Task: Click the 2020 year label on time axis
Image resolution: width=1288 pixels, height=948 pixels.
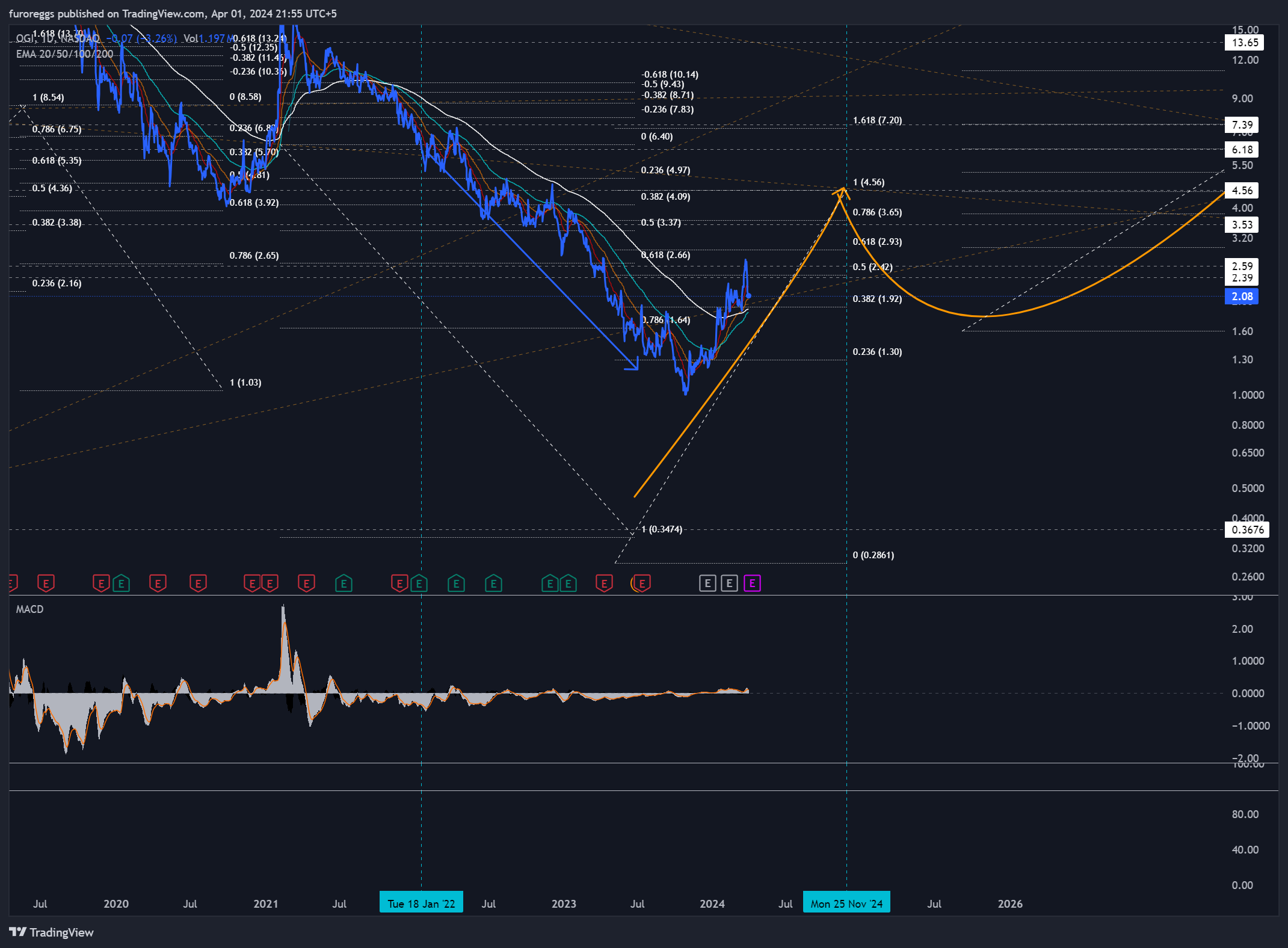Action: [116, 903]
